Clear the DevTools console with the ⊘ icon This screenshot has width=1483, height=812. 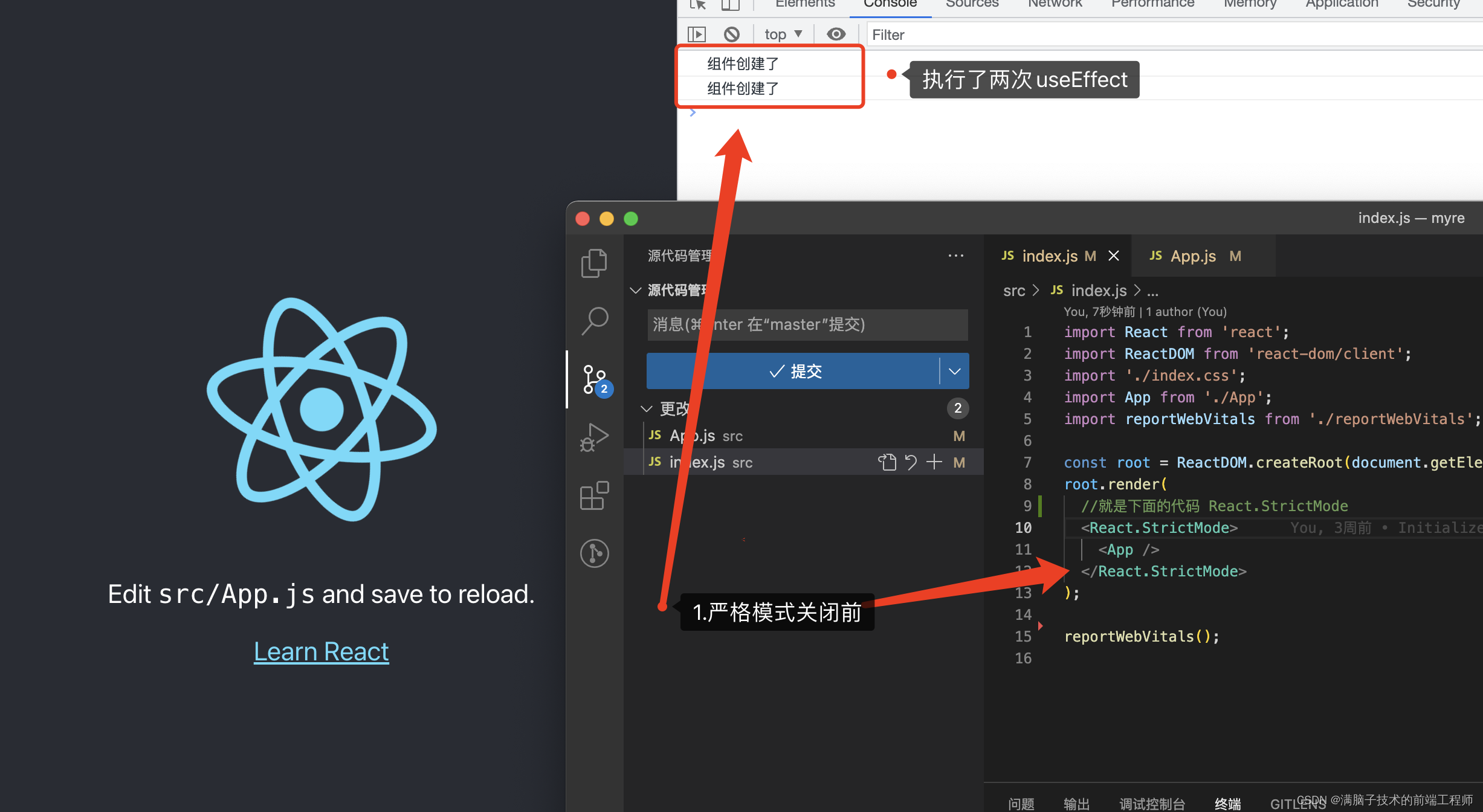[731, 34]
